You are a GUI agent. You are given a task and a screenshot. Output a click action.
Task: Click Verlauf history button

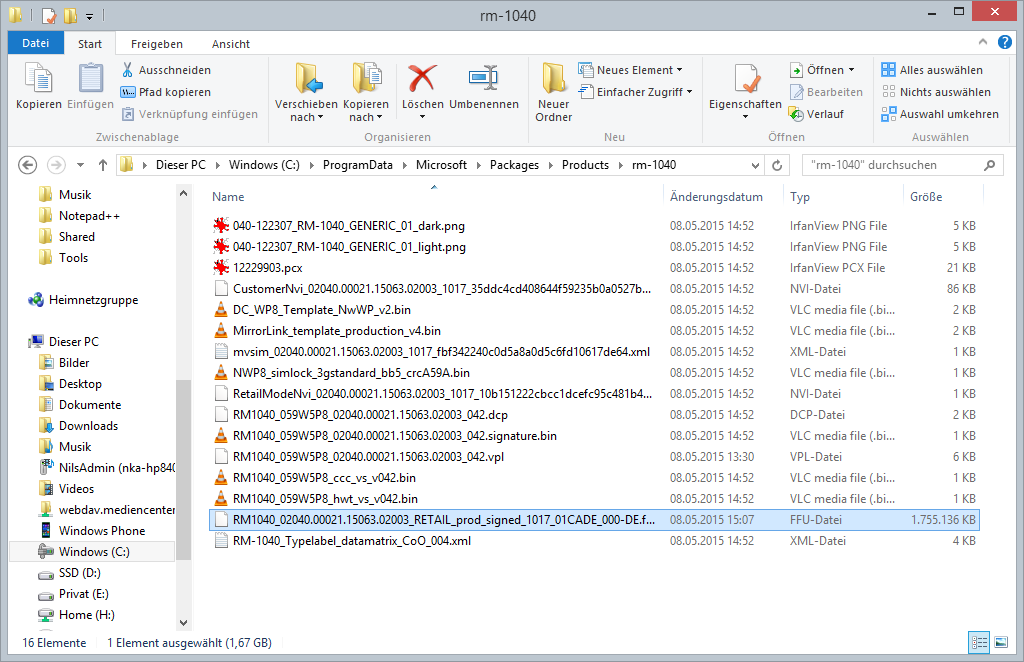[x=817, y=114]
